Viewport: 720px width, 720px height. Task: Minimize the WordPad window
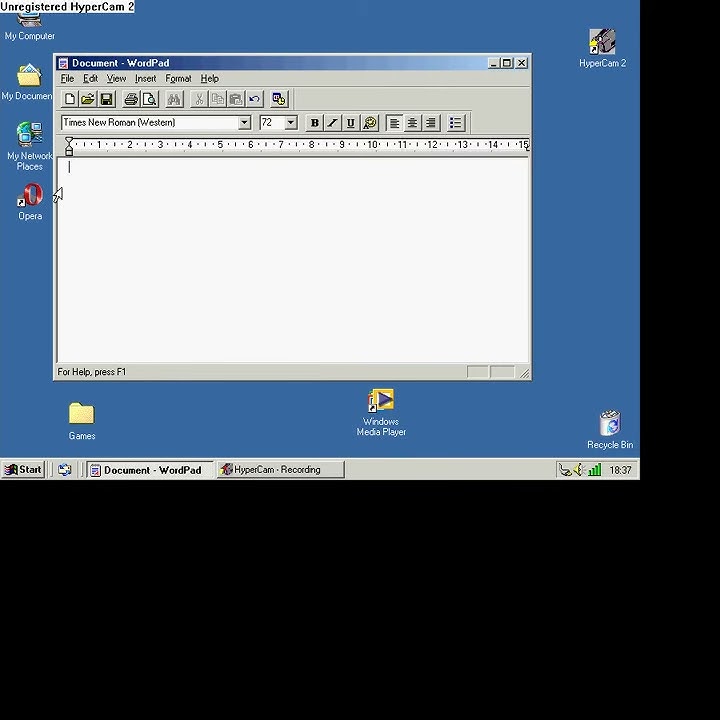pyautogui.click(x=494, y=63)
